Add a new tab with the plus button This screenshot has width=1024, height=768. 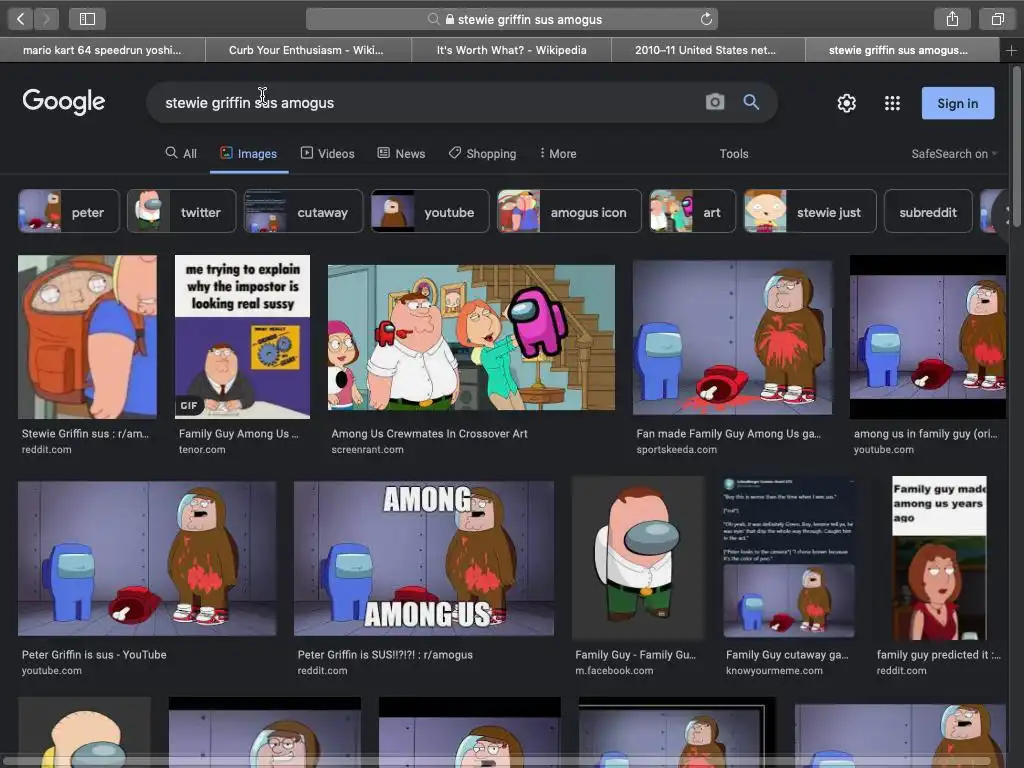1011,50
